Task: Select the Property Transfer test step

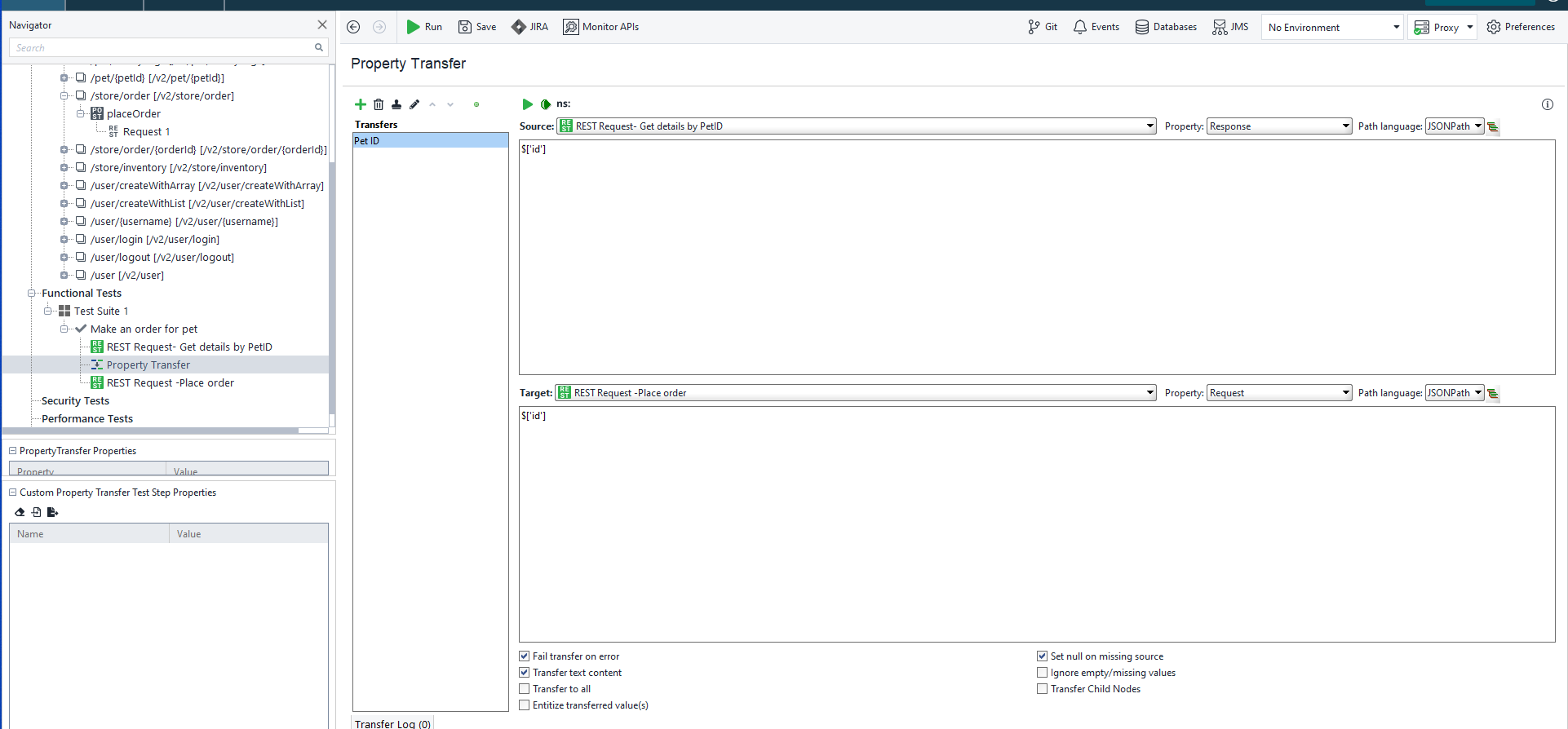Action: point(148,365)
